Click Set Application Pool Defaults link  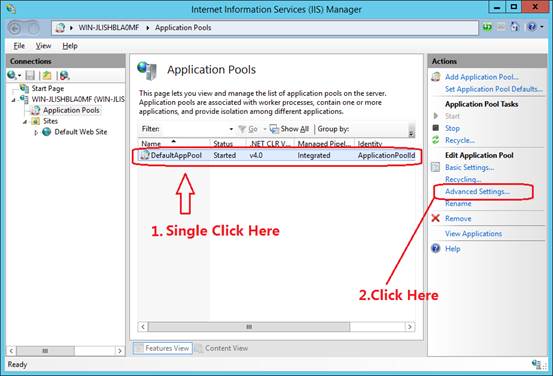pos(494,89)
